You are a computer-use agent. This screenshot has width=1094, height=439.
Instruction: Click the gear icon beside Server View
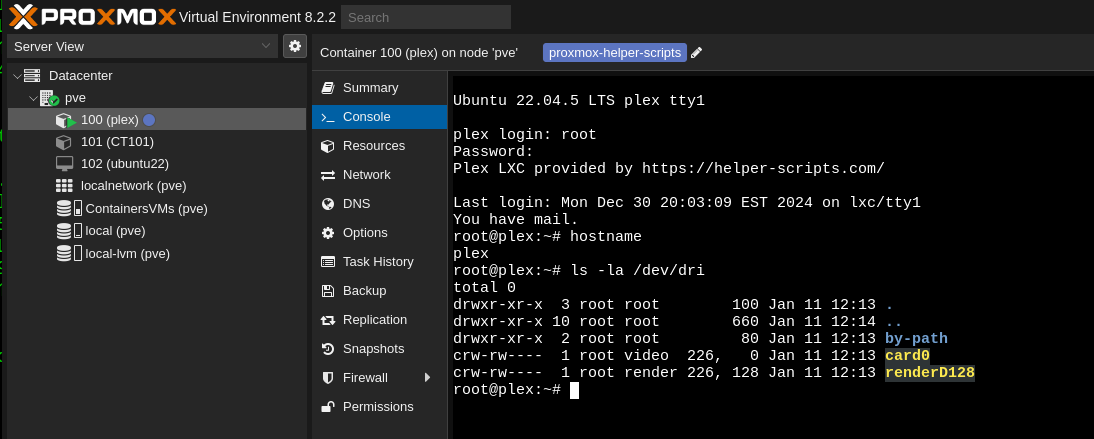click(294, 46)
